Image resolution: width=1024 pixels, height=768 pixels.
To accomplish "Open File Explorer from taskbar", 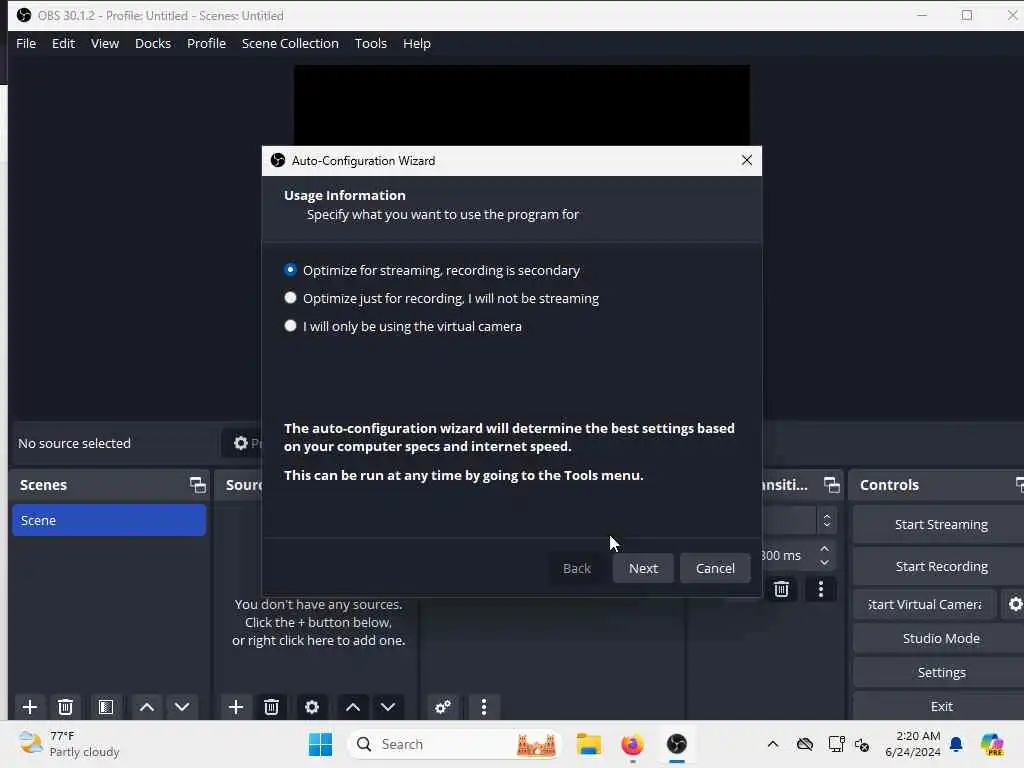I will point(588,744).
